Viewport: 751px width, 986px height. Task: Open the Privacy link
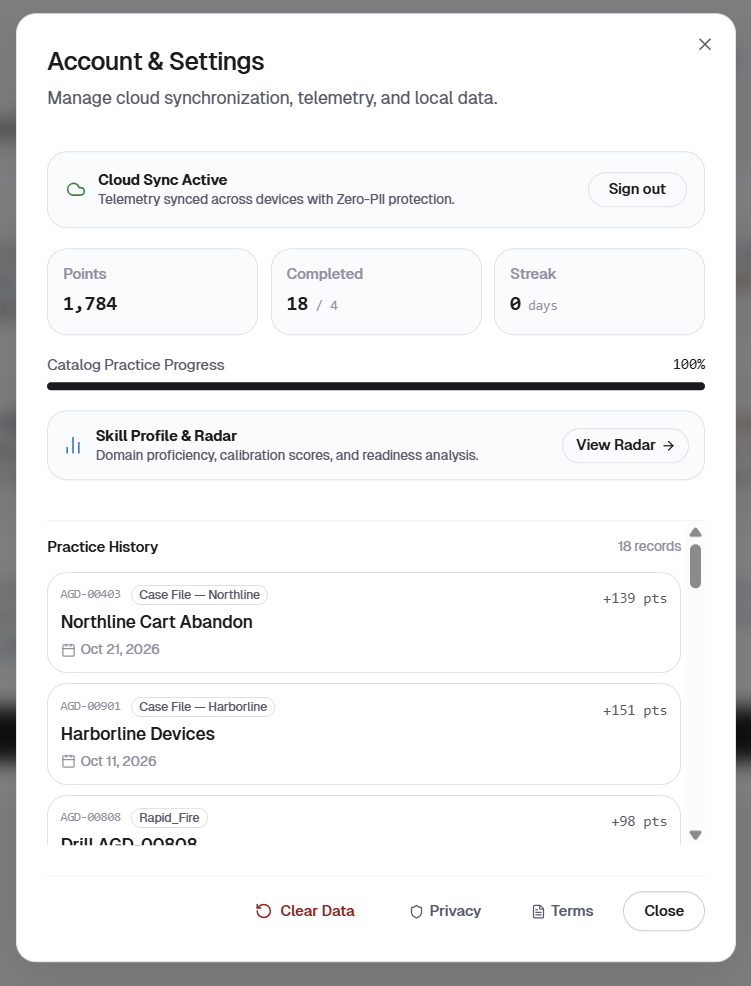point(445,911)
